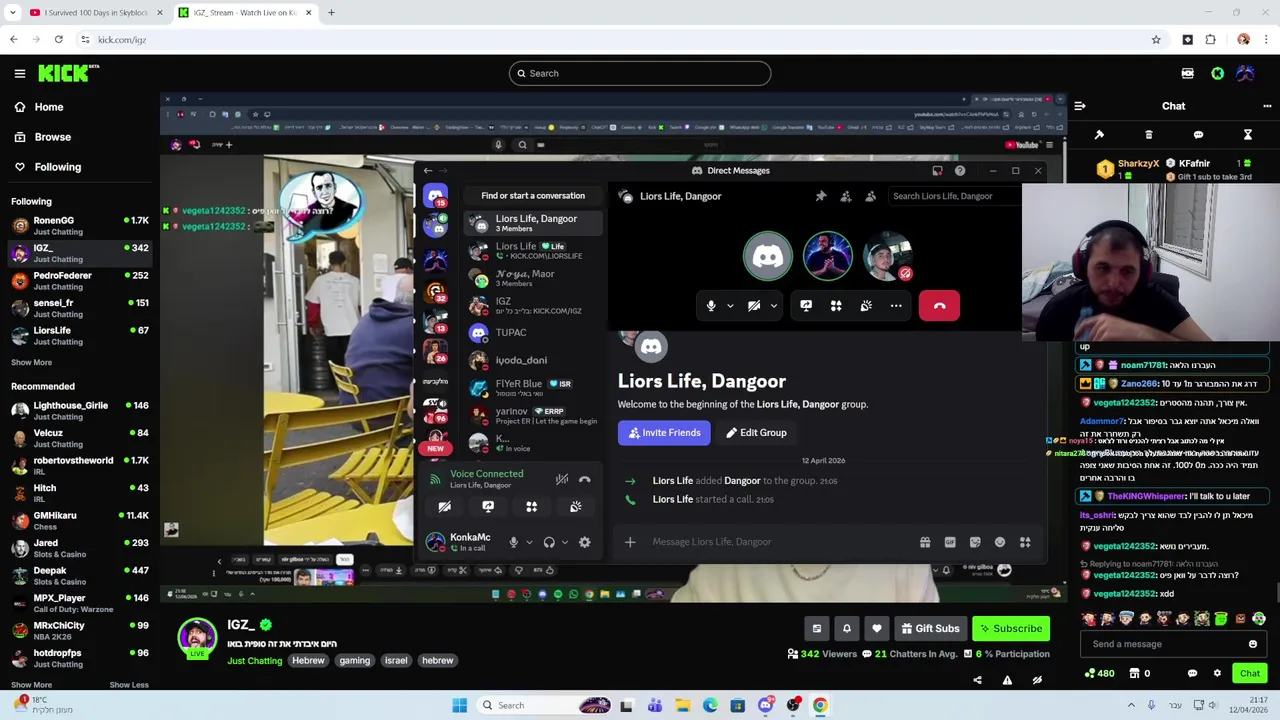
Task: Click the Gift Subs button
Action: [930, 628]
